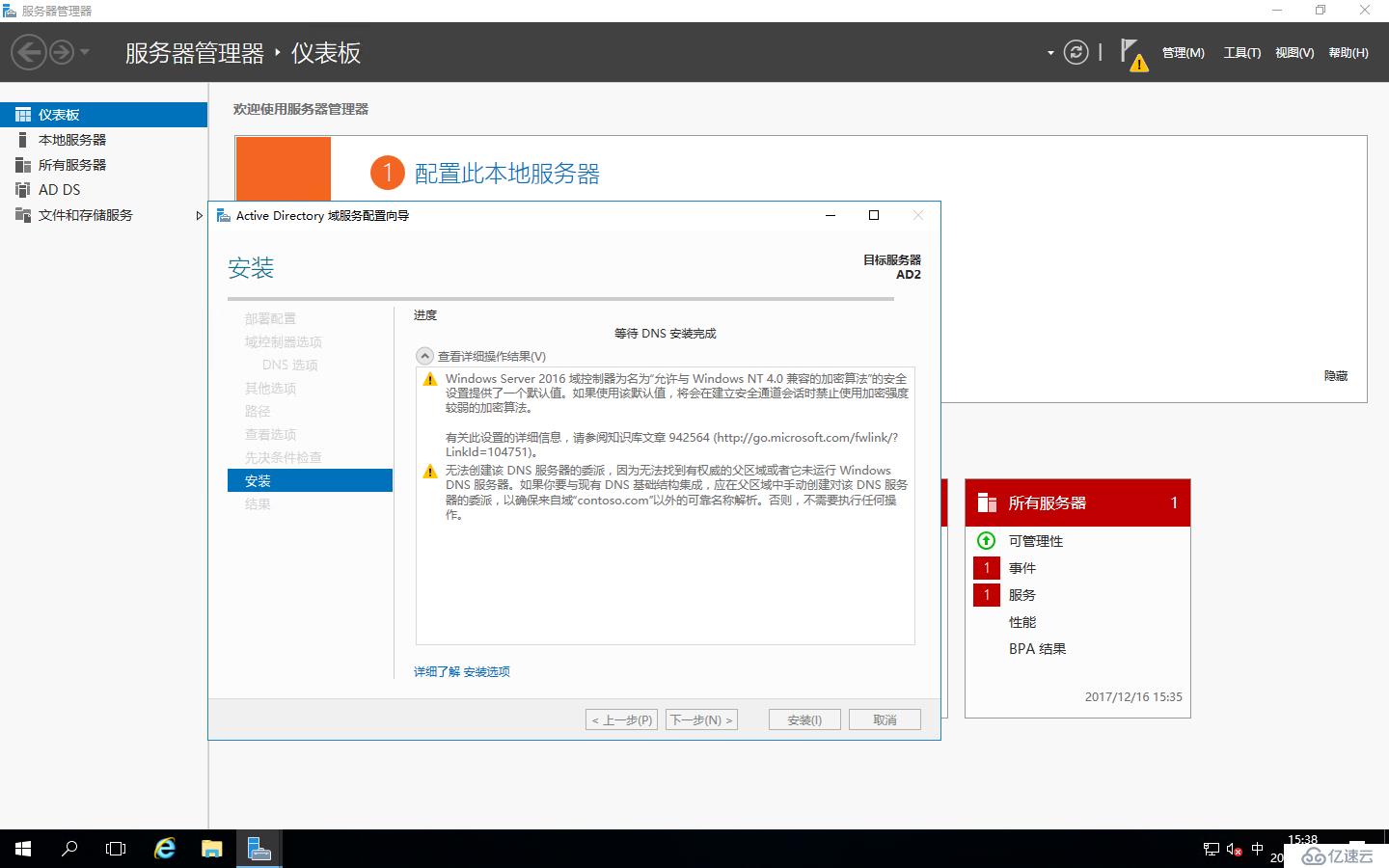This screenshot has height=868, width=1389.
Task: Click the forward navigation arrow
Action: tap(62, 52)
